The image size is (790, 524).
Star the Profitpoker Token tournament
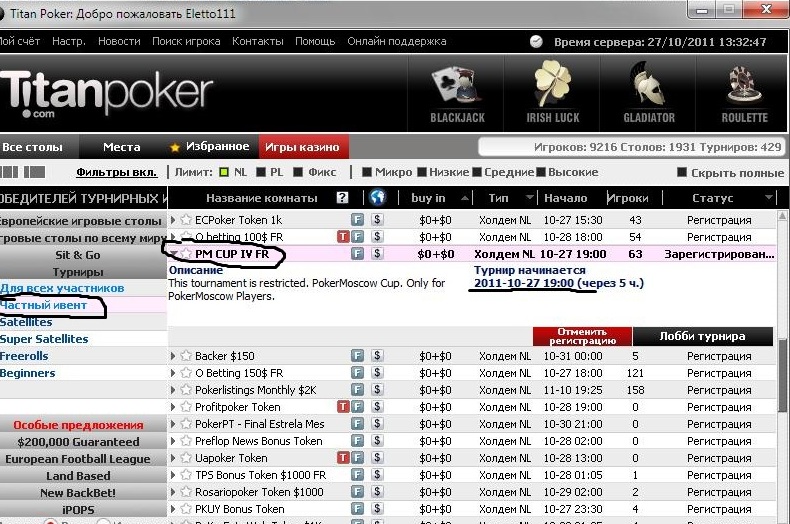click(186, 407)
